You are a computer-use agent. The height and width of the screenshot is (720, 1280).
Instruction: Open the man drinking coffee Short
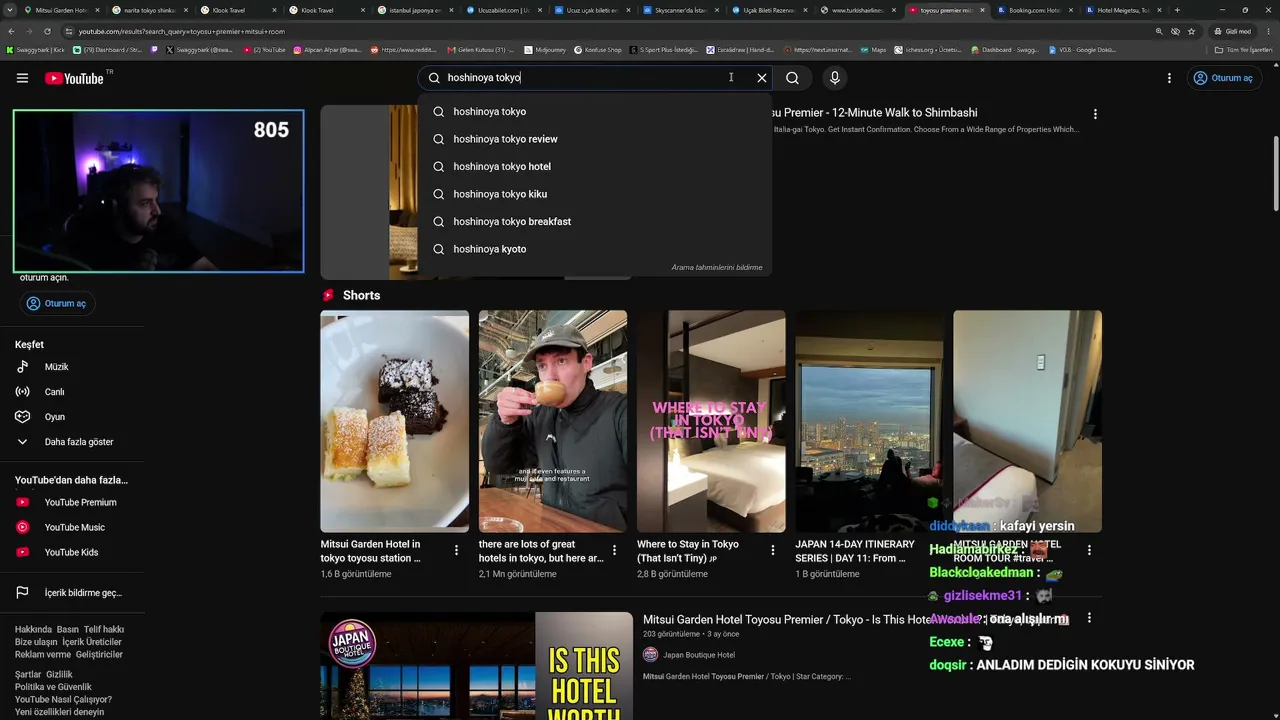pyautogui.click(x=553, y=421)
